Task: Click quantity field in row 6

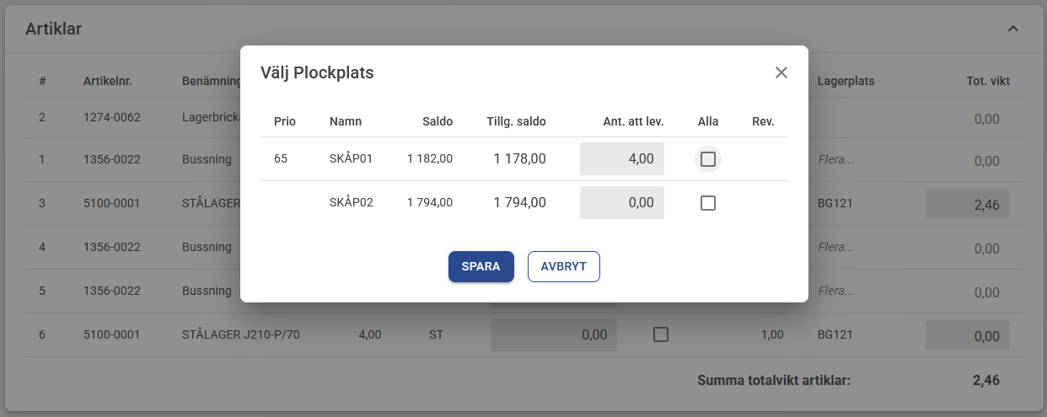Action: (554, 335)
